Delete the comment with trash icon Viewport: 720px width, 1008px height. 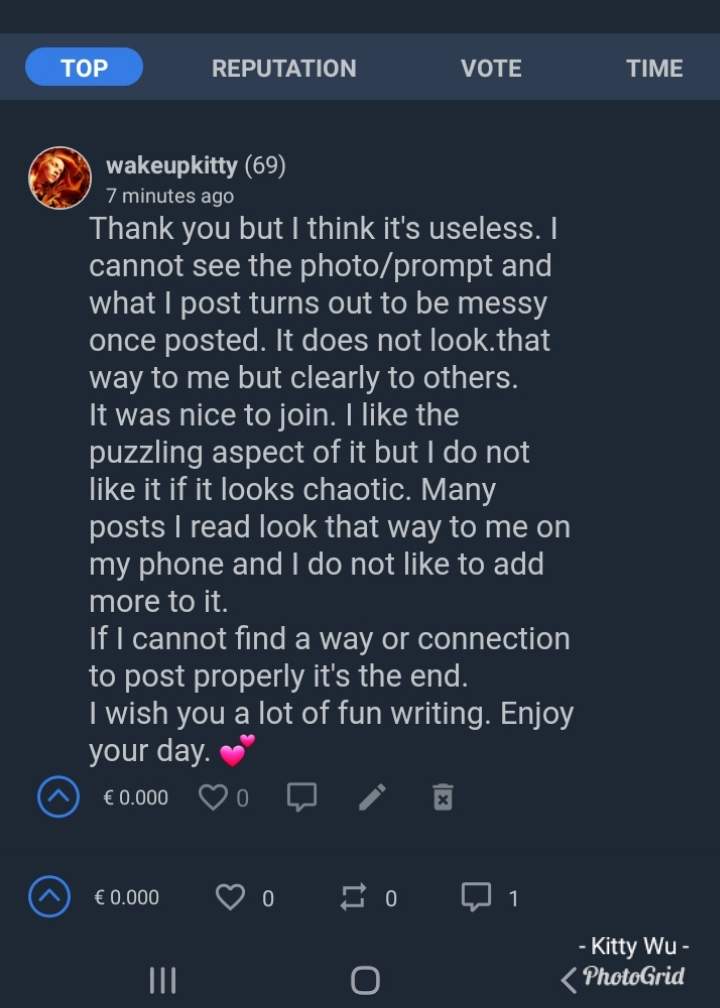coord(442,797)
